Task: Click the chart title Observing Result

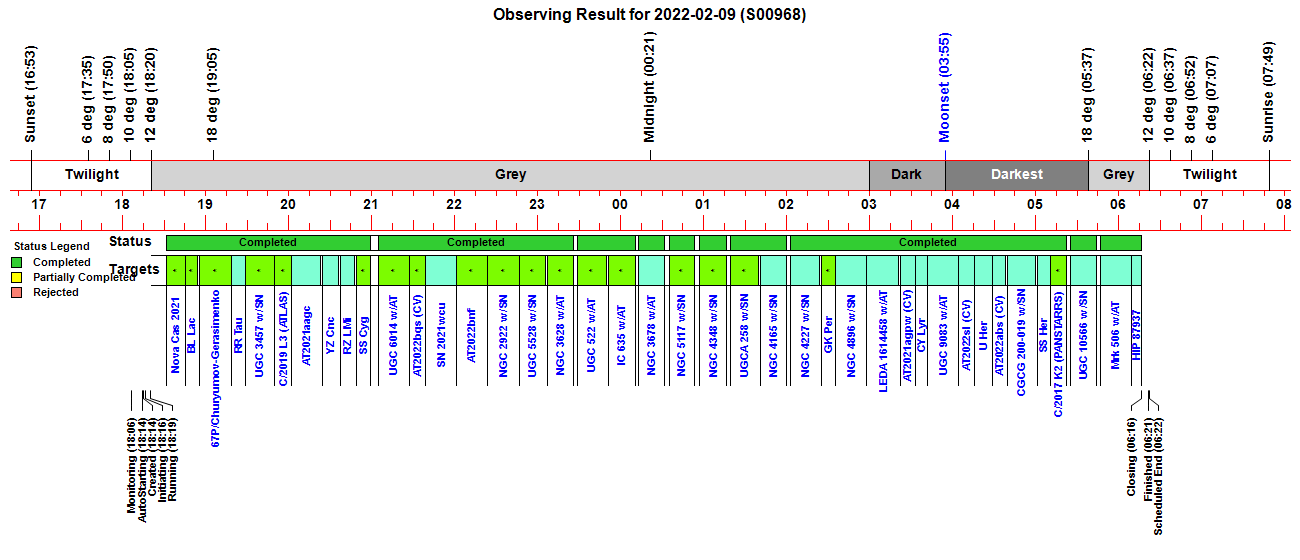Action: pos(650,14)
